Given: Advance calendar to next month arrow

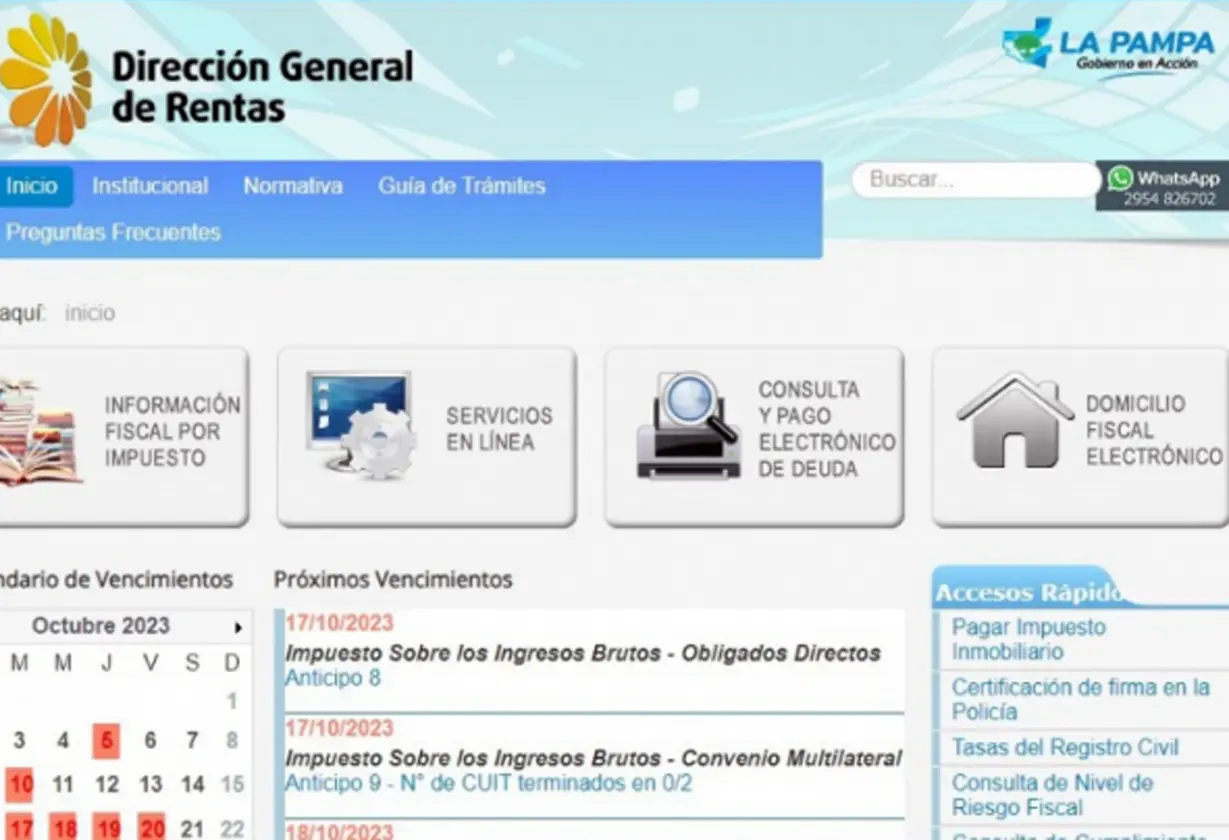Looking at the screenshot, I should pyautogui.click(x=238, y=628).
